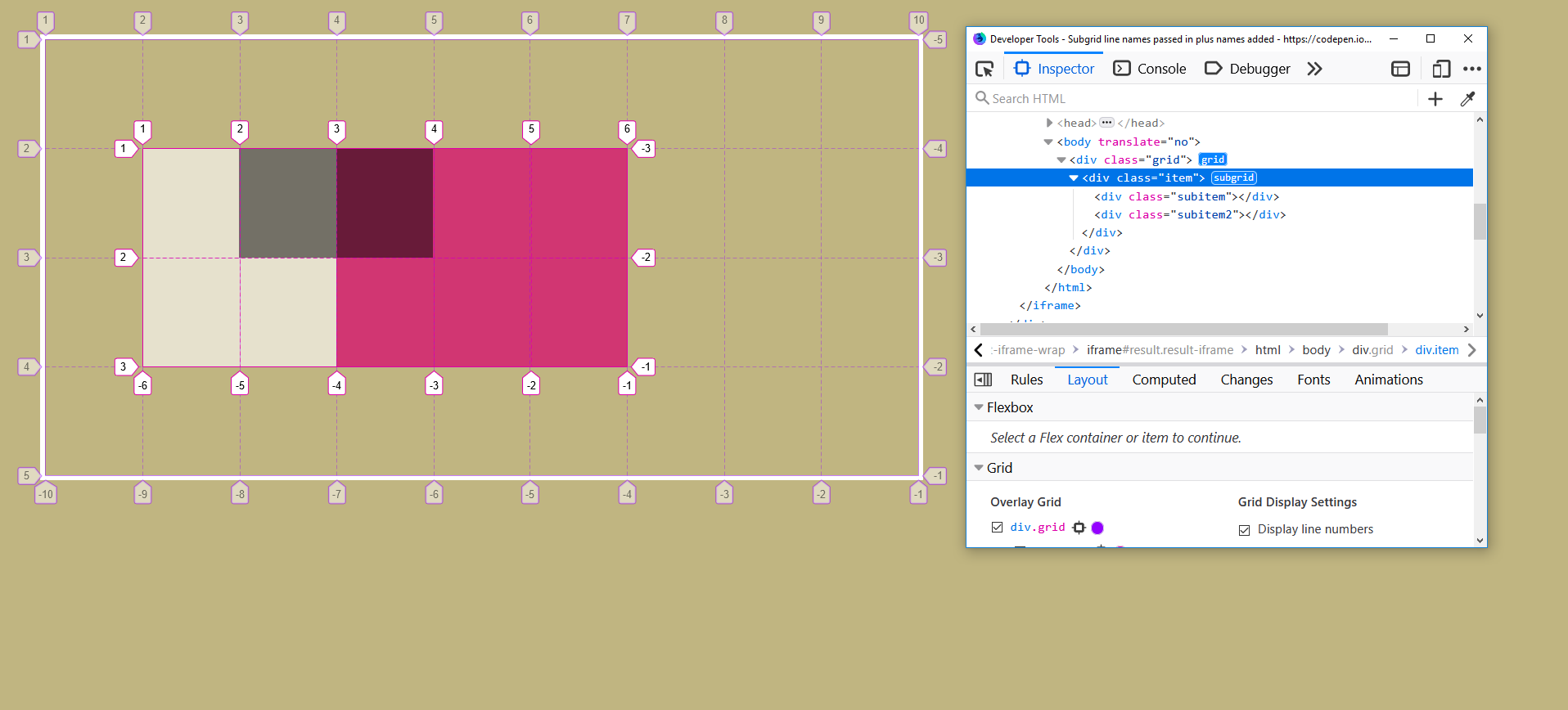Image resolution: width=1568 pixels, height=710 pixels.
Task: Toggle Responsive Design Mode icon
Action: pyautogui.click(x=1441, y=69)
